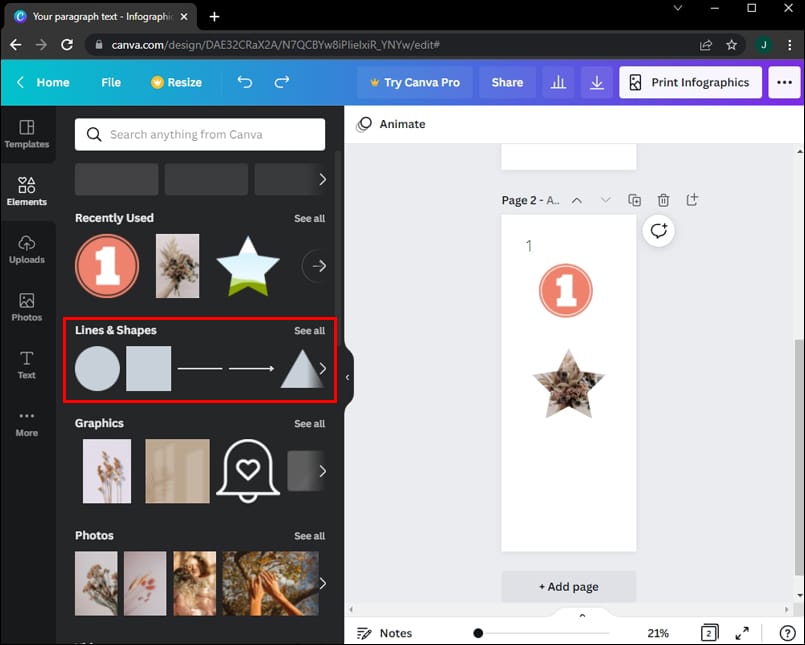
Task: Collapse the side panel with the arrow tab
Action: pos(347,377)
